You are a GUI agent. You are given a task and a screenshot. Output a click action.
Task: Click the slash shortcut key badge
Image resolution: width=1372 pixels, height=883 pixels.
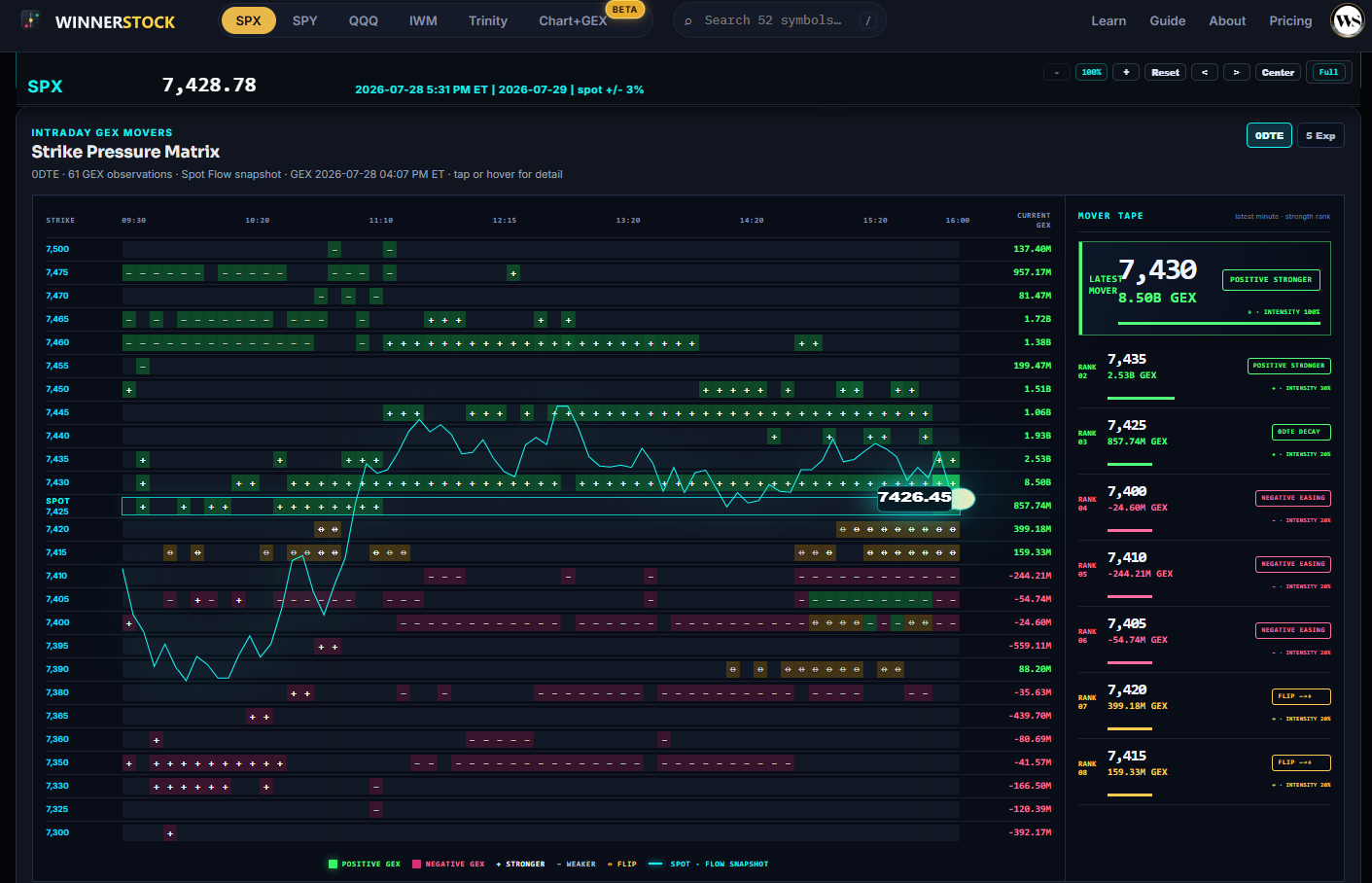pyautogui.click(x=868, y=20)
